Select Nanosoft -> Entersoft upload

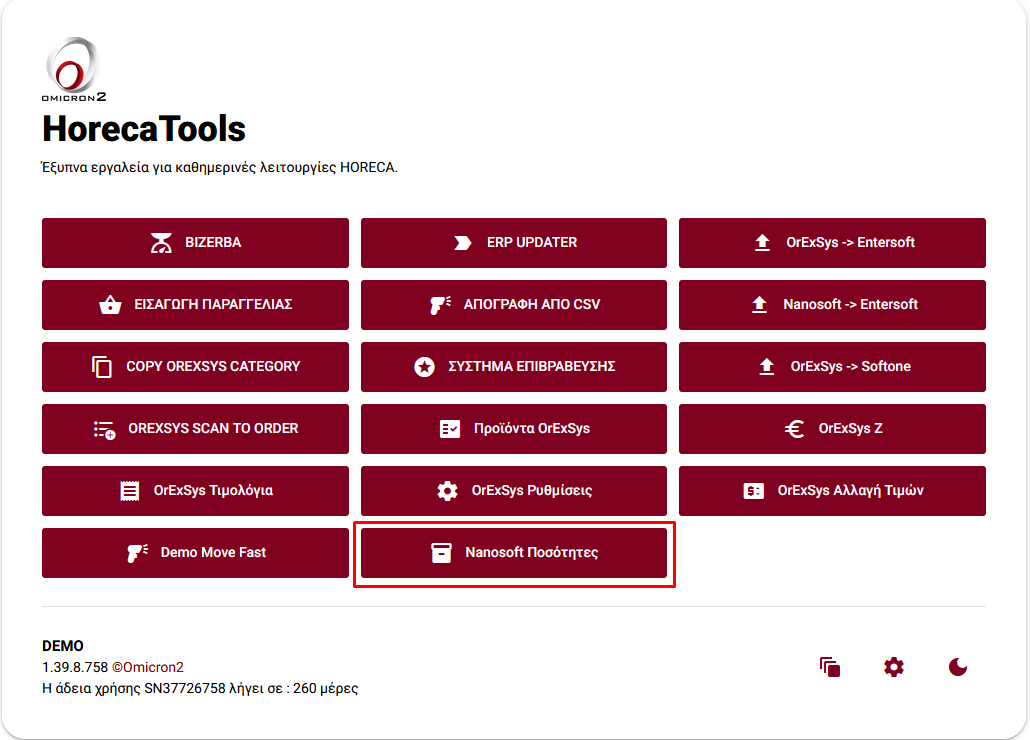[832, 305]
